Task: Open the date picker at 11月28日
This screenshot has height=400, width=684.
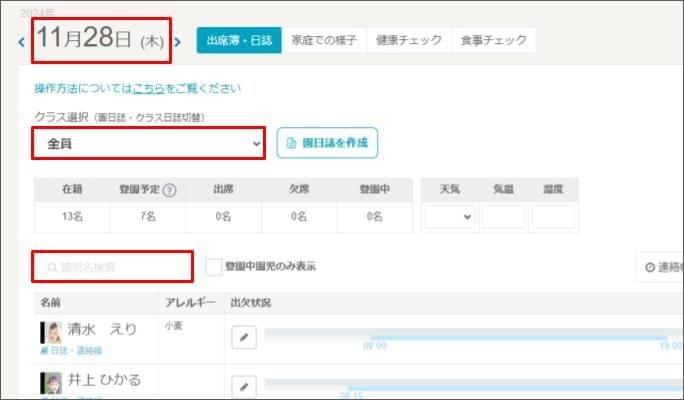Action: click(99, 41)
